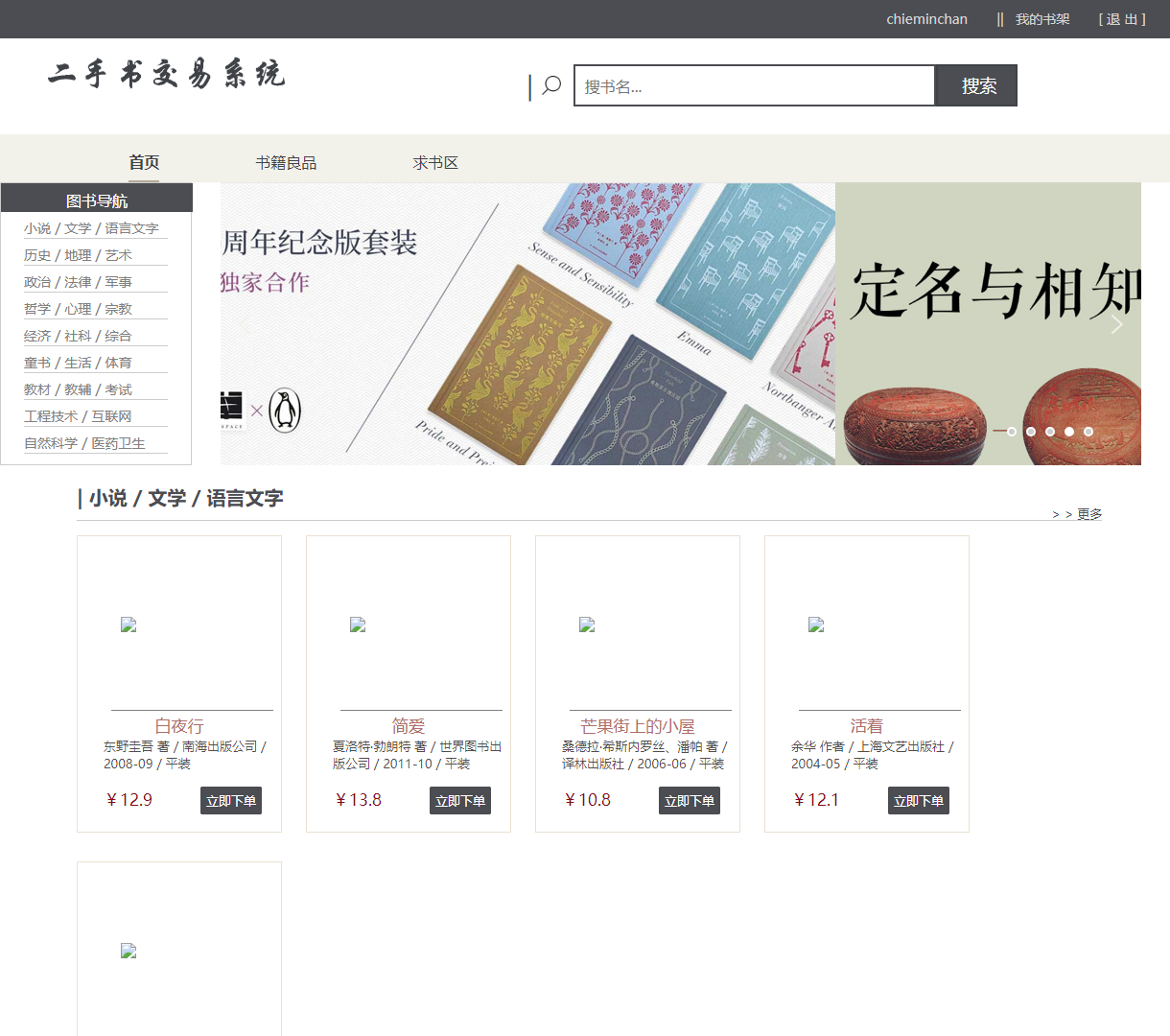Open the 求书区 tab
Screen dimensions: 1170x1036
coord(435,163)
